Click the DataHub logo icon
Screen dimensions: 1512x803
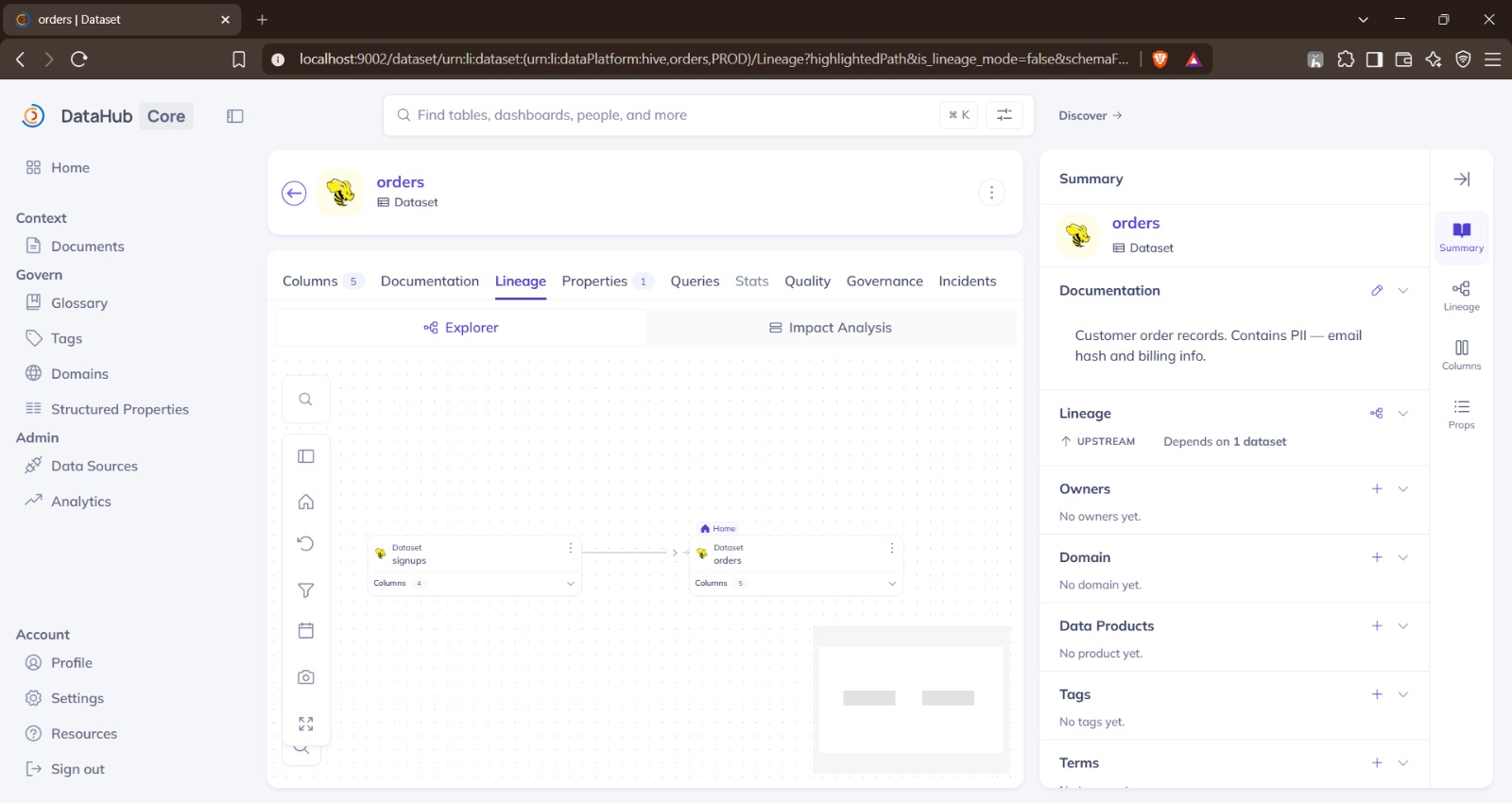33,116
